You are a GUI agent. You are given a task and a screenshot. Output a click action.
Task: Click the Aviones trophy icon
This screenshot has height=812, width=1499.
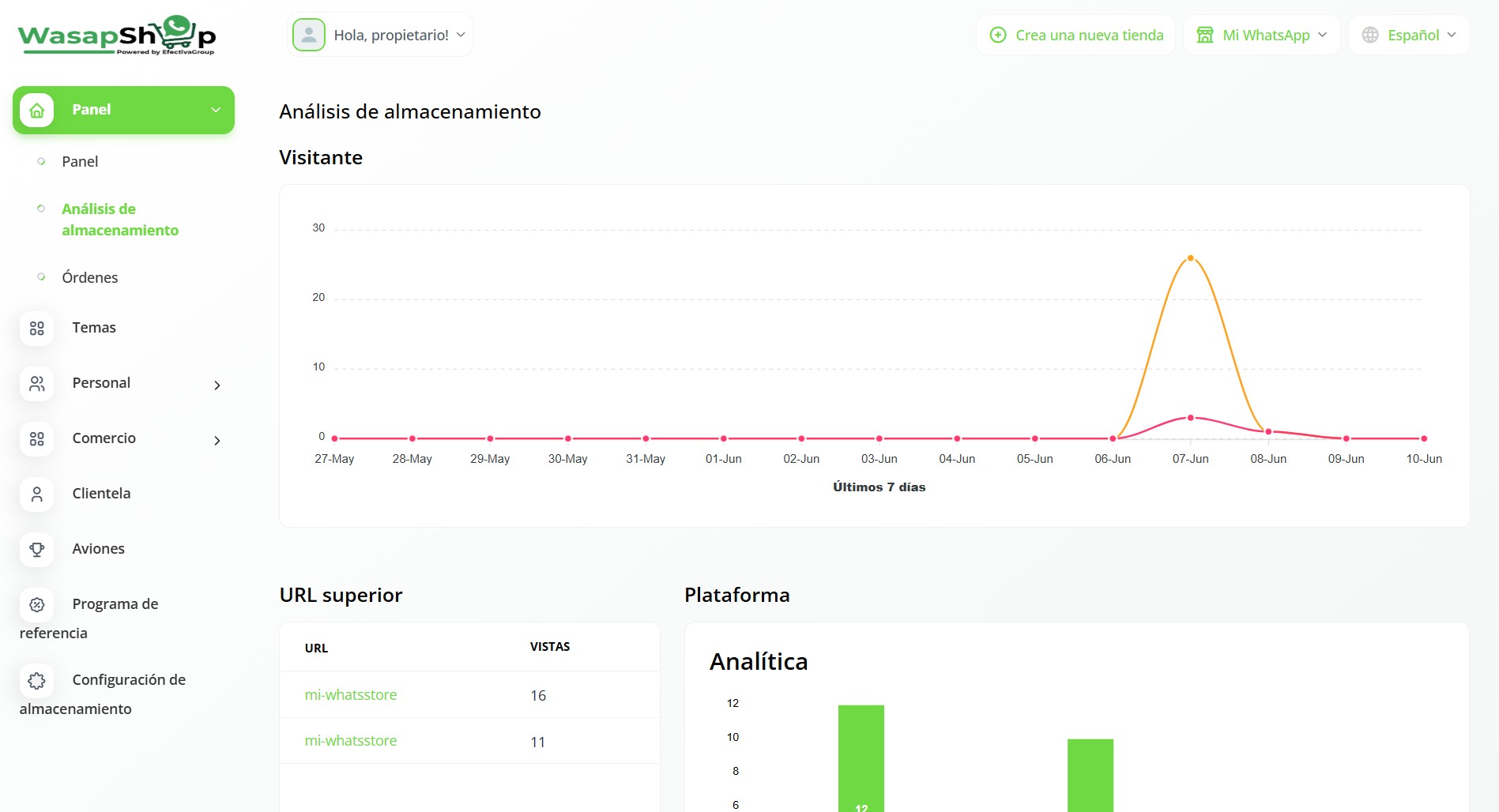click(x=36, y=550)
